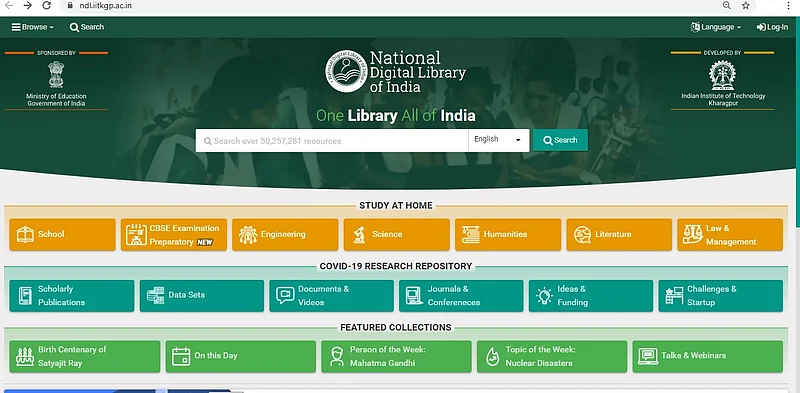
Task: Click the Journals & Conferences icon
Action: 414,296
